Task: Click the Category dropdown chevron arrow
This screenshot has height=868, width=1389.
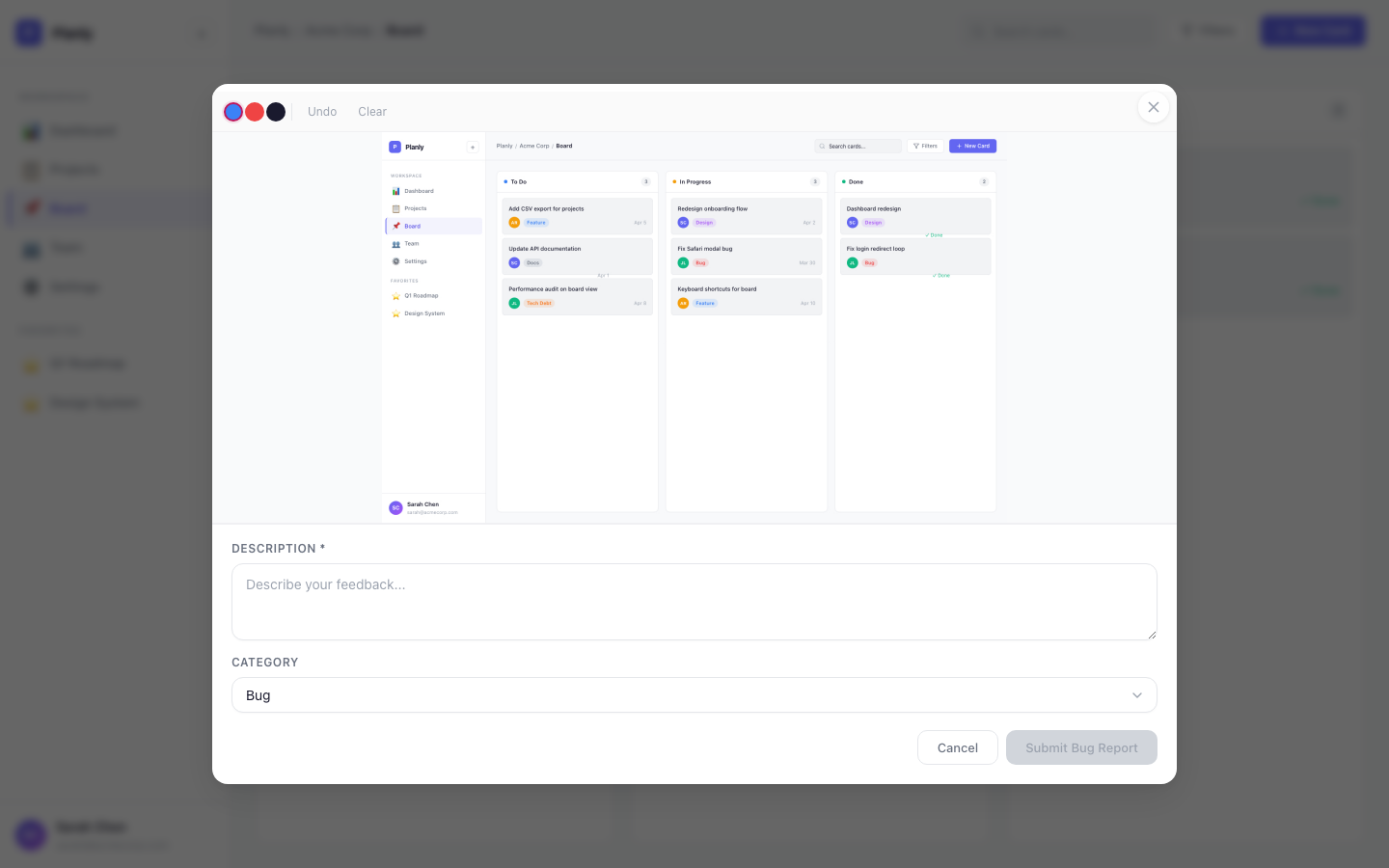Action: (x=1136, y=695)
